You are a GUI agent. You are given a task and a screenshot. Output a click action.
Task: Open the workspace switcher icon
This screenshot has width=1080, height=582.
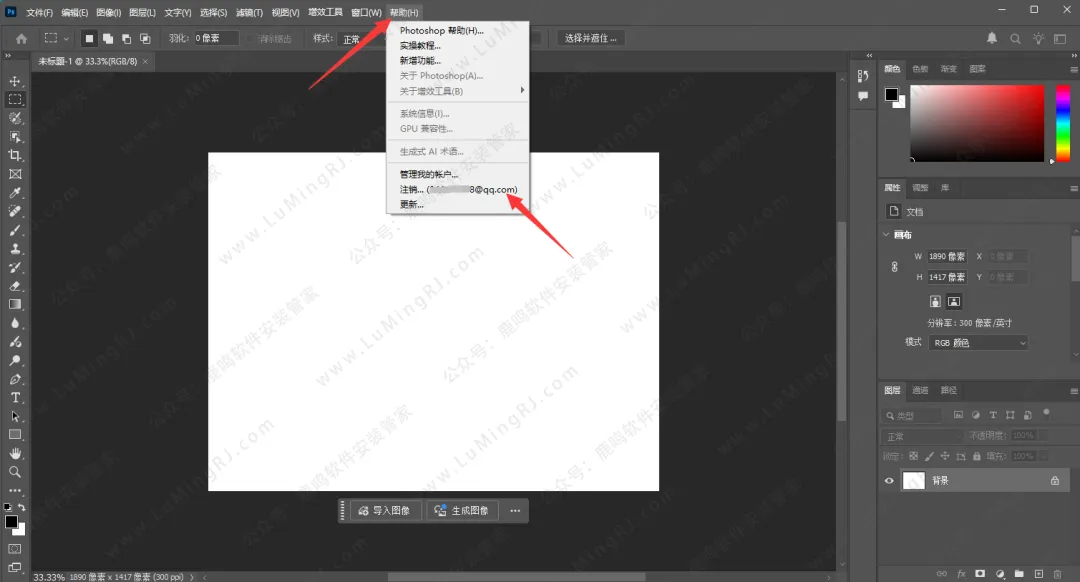click(1061, 39)
